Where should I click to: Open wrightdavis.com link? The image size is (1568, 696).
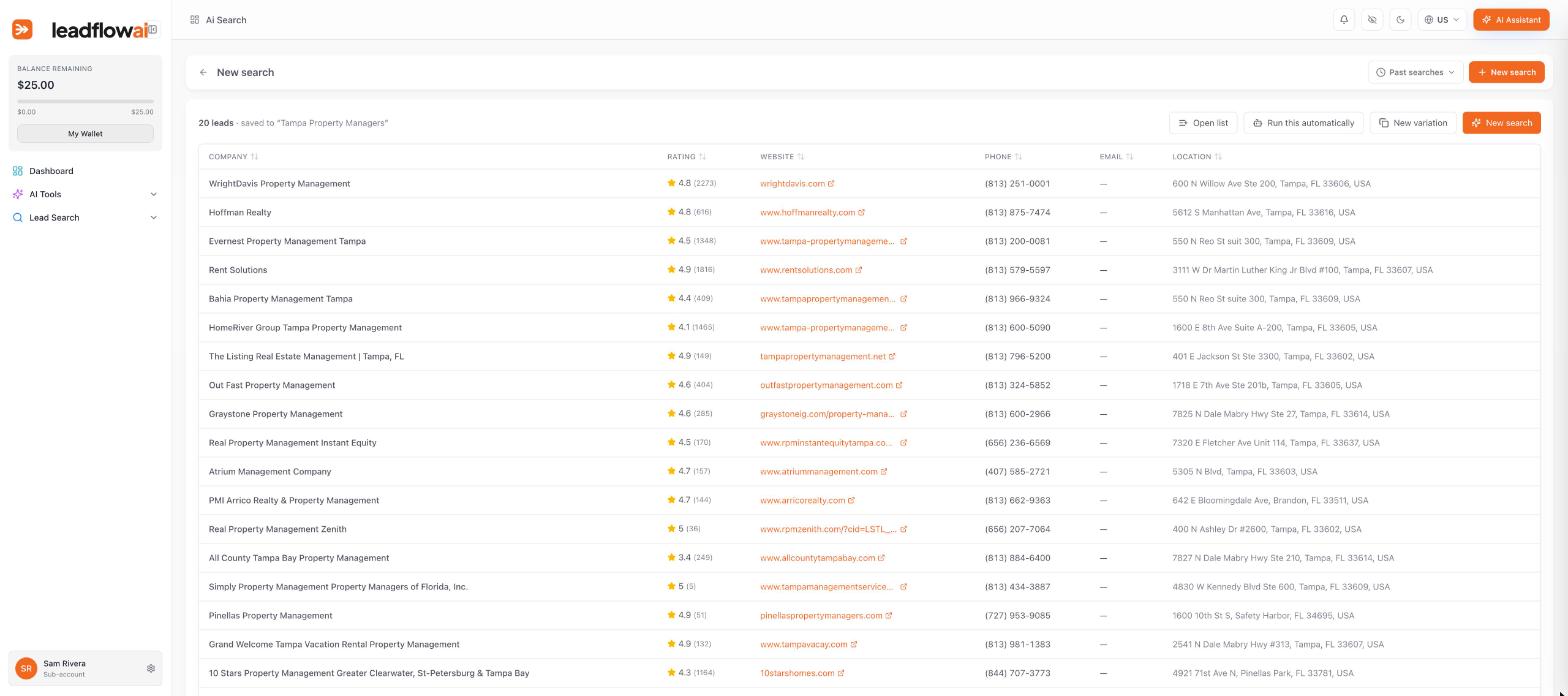point(797,184)
